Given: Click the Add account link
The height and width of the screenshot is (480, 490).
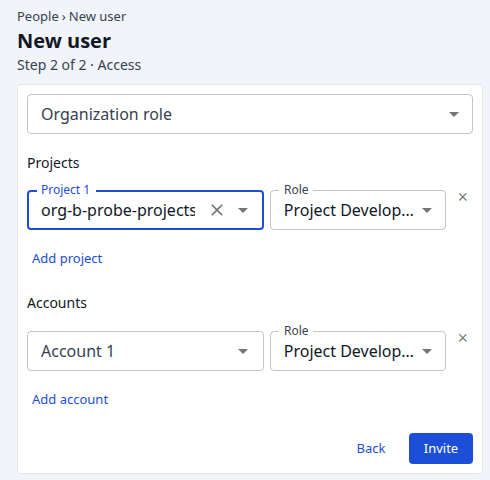Looking at the screenshot, I should [x=70, y=399].
